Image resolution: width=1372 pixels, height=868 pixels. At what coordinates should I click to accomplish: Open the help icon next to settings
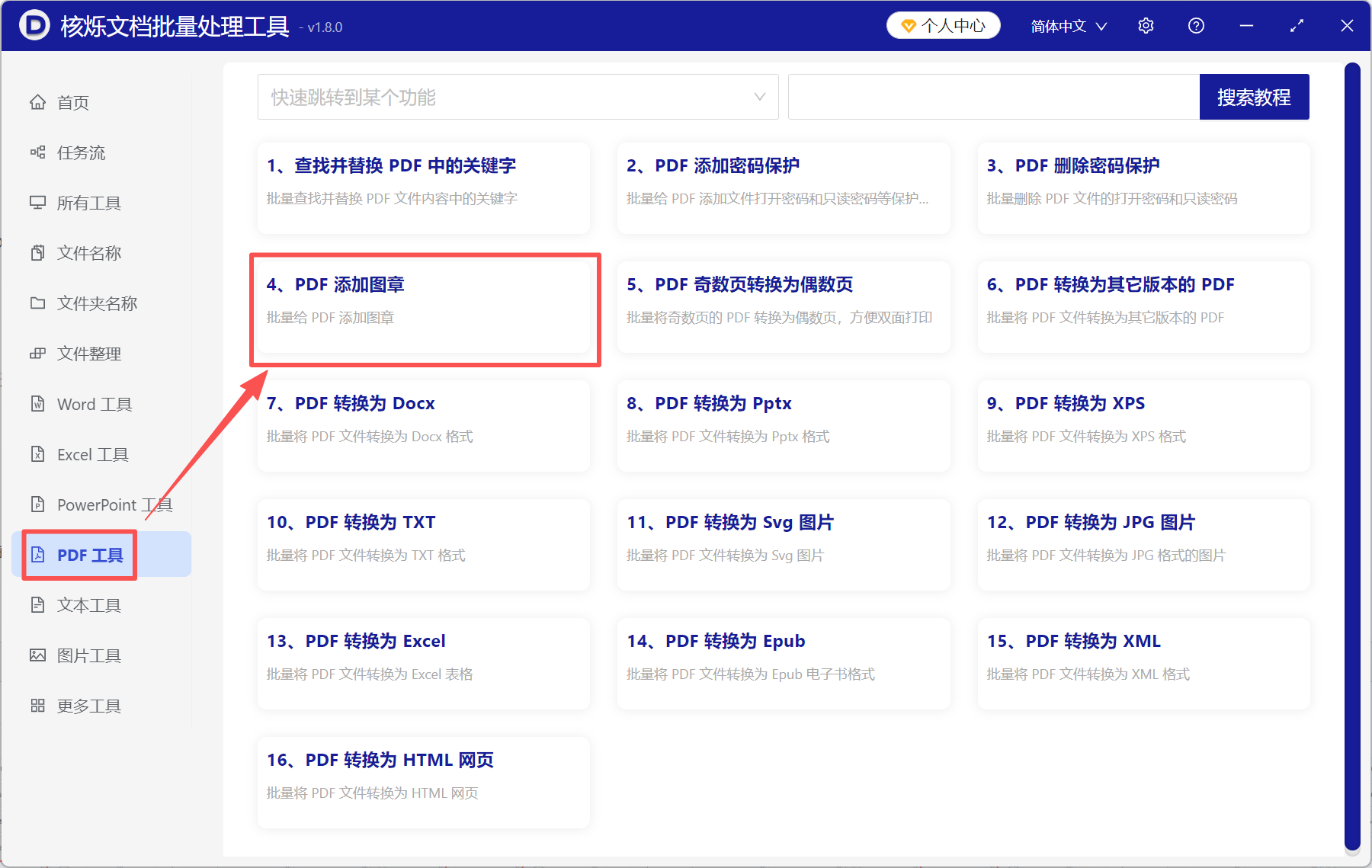click(x=1196, y=25)
